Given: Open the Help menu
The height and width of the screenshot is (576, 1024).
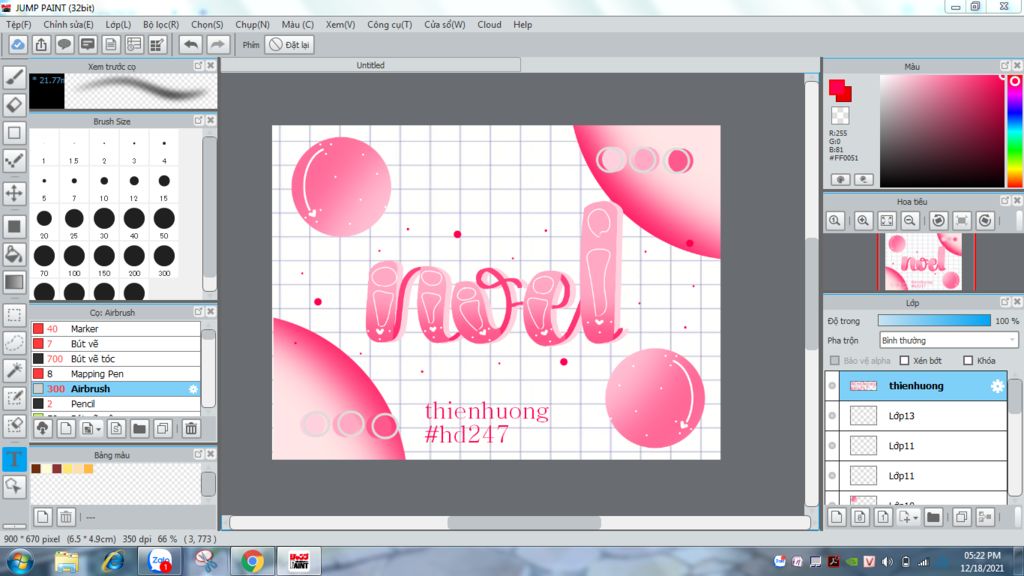Looking at the screenshot, I should click(x=522, y=24).
